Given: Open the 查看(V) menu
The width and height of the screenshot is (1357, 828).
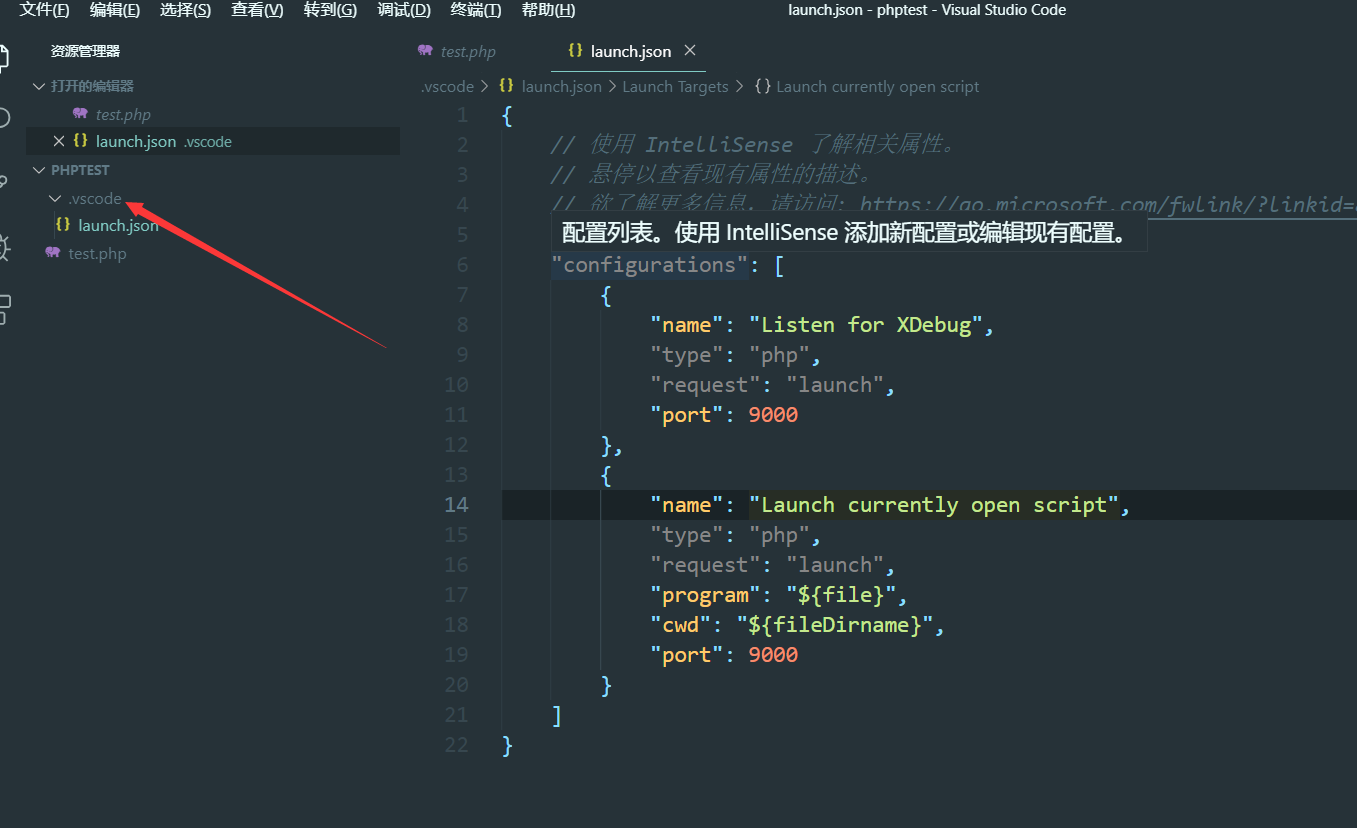Looking at the screenshot, I should [257, 10].
